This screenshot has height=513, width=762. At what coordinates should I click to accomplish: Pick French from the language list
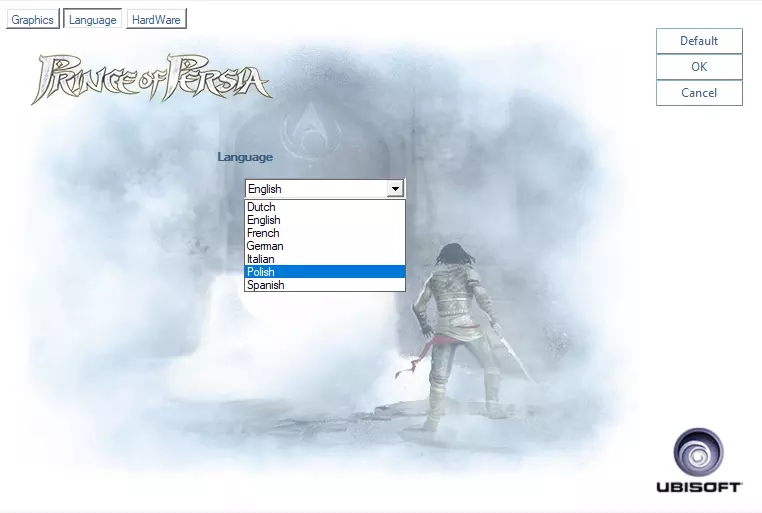pyautogui.click(x=325, y=233)
